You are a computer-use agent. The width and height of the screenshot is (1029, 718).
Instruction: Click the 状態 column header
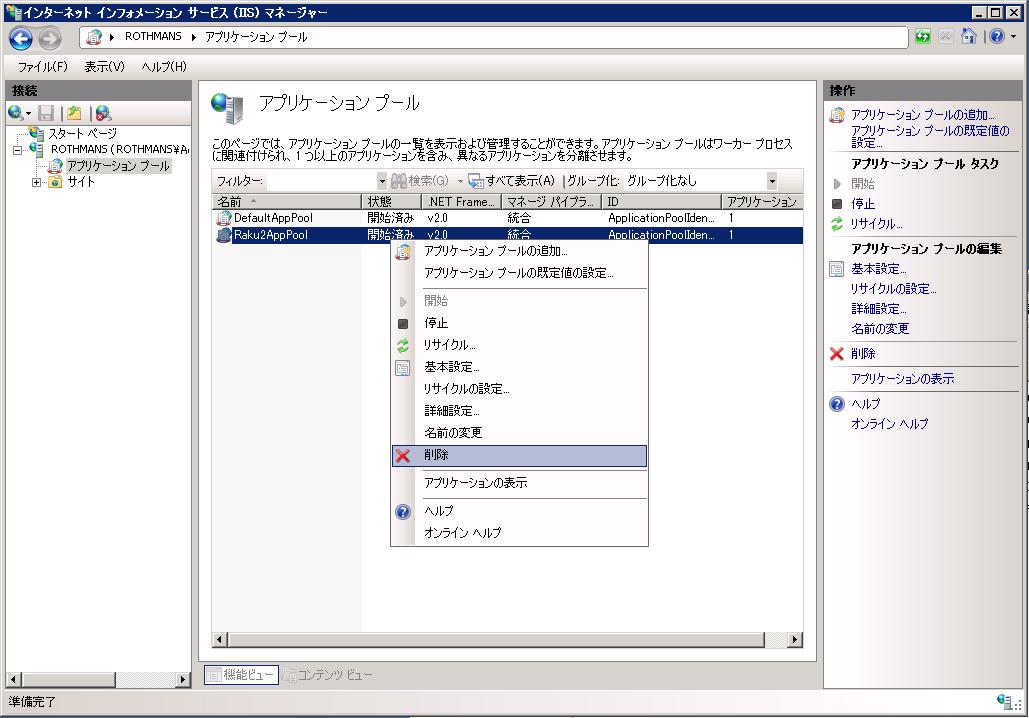click(x=392, y=201)
